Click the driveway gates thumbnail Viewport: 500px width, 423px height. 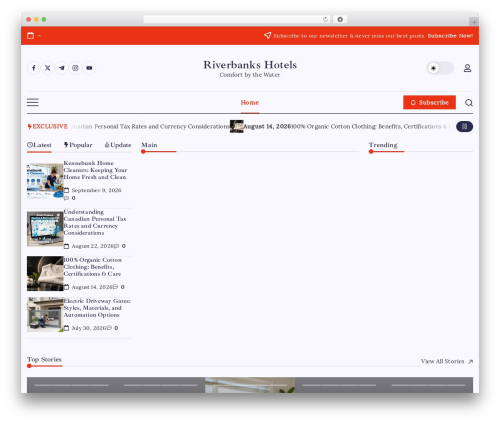click(45, 315)
